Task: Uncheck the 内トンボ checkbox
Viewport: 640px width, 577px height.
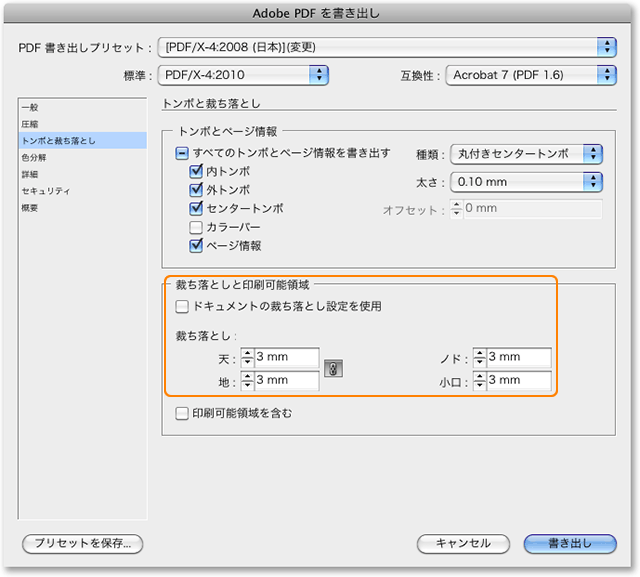Action: pos(196,171)
